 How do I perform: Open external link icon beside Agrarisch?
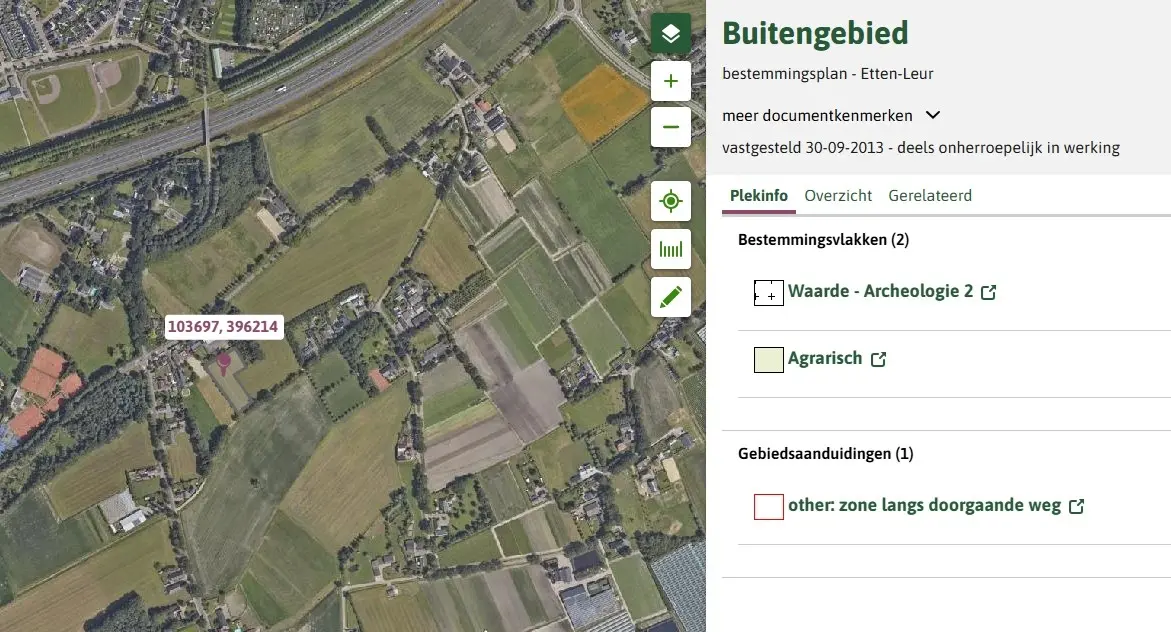[878, 359]
